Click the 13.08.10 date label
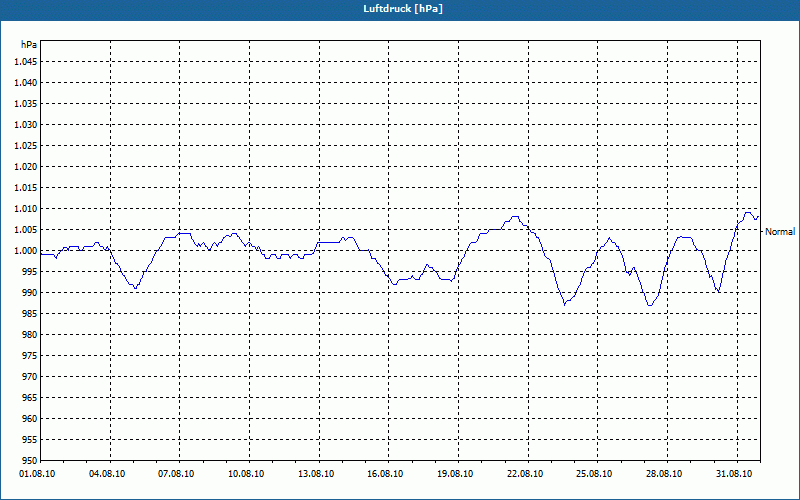This screenshot has width=800, height=500. tap(316, 473)
